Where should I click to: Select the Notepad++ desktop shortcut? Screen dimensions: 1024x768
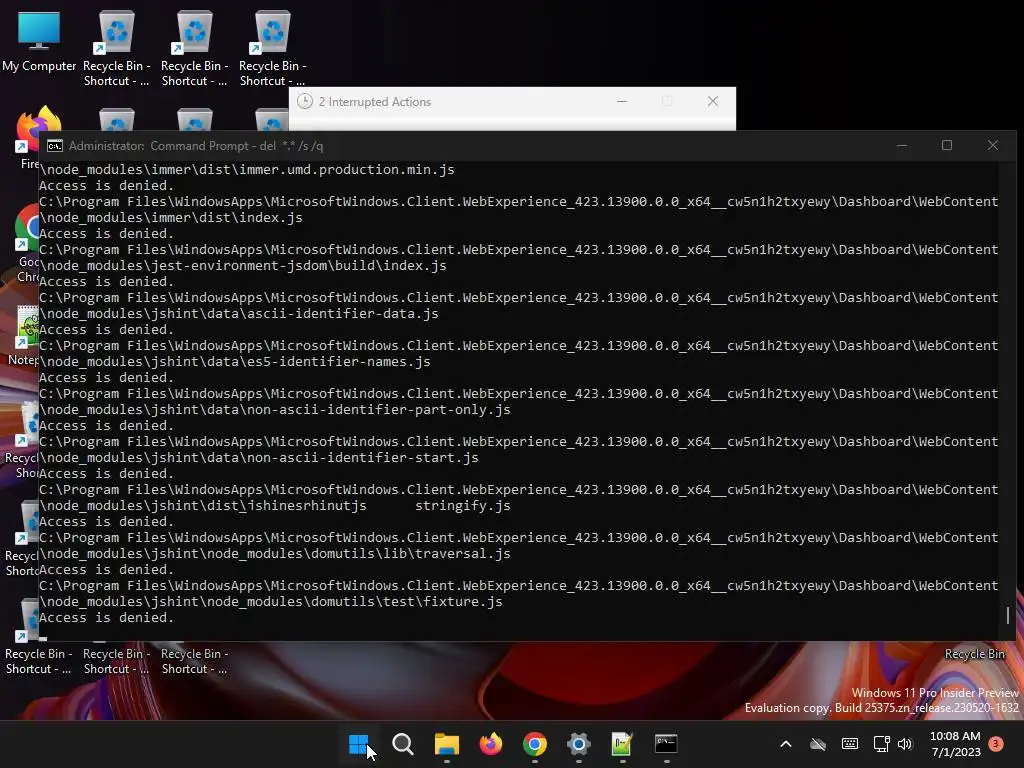(x=24, y=335)
